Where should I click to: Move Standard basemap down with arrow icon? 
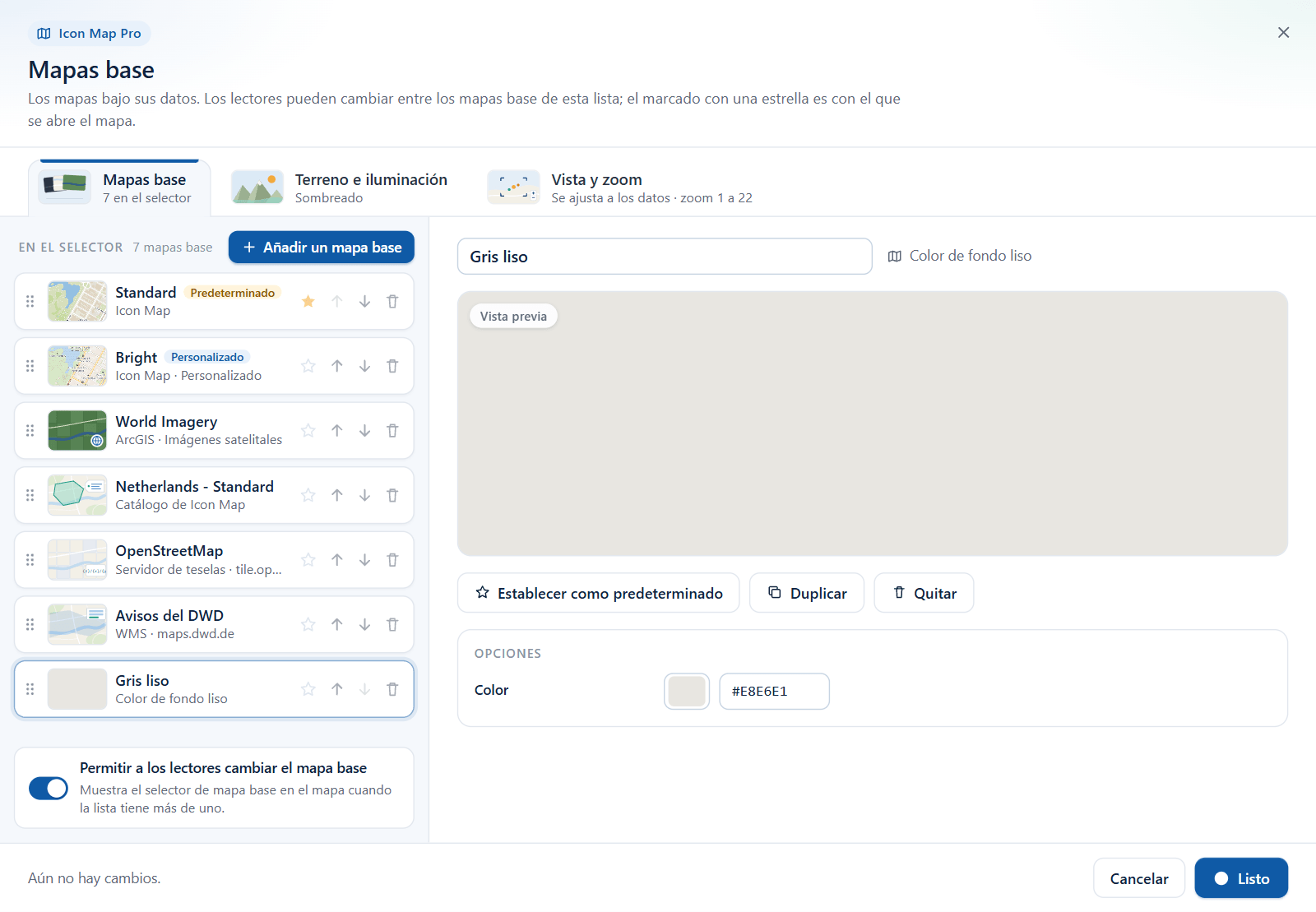[x=364, y=301]
